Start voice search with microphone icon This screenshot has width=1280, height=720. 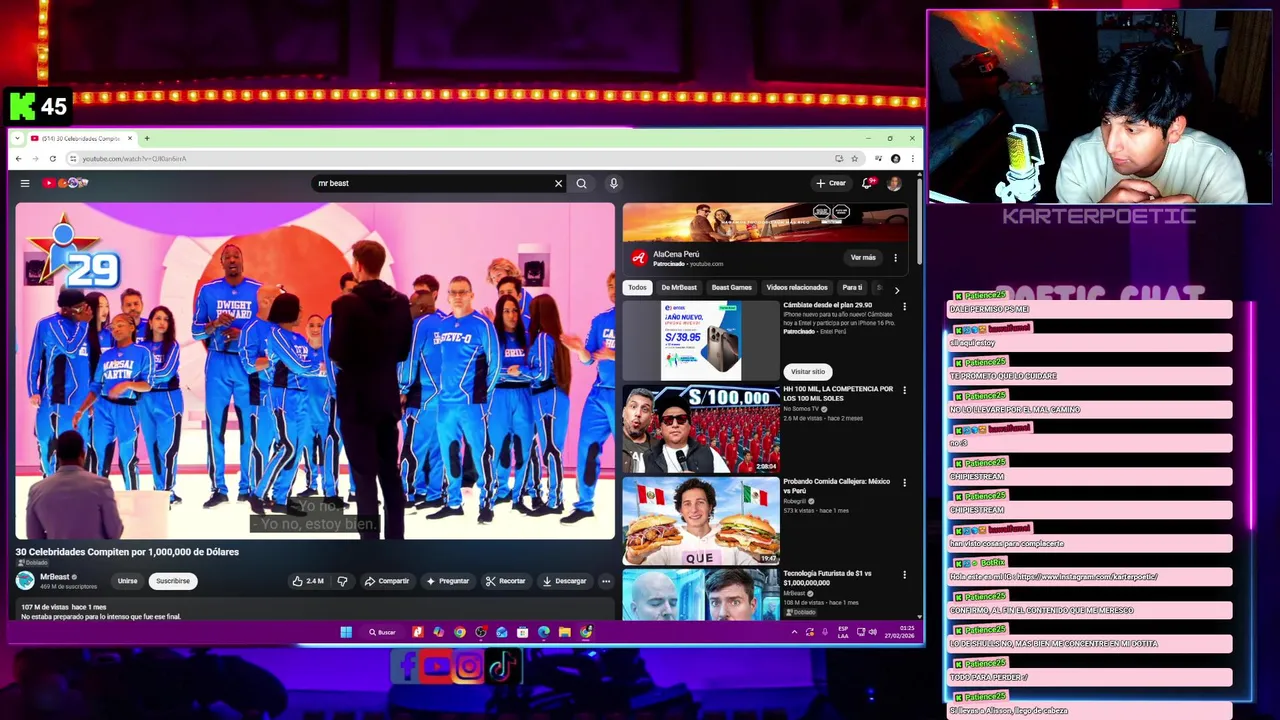[613, 183]
